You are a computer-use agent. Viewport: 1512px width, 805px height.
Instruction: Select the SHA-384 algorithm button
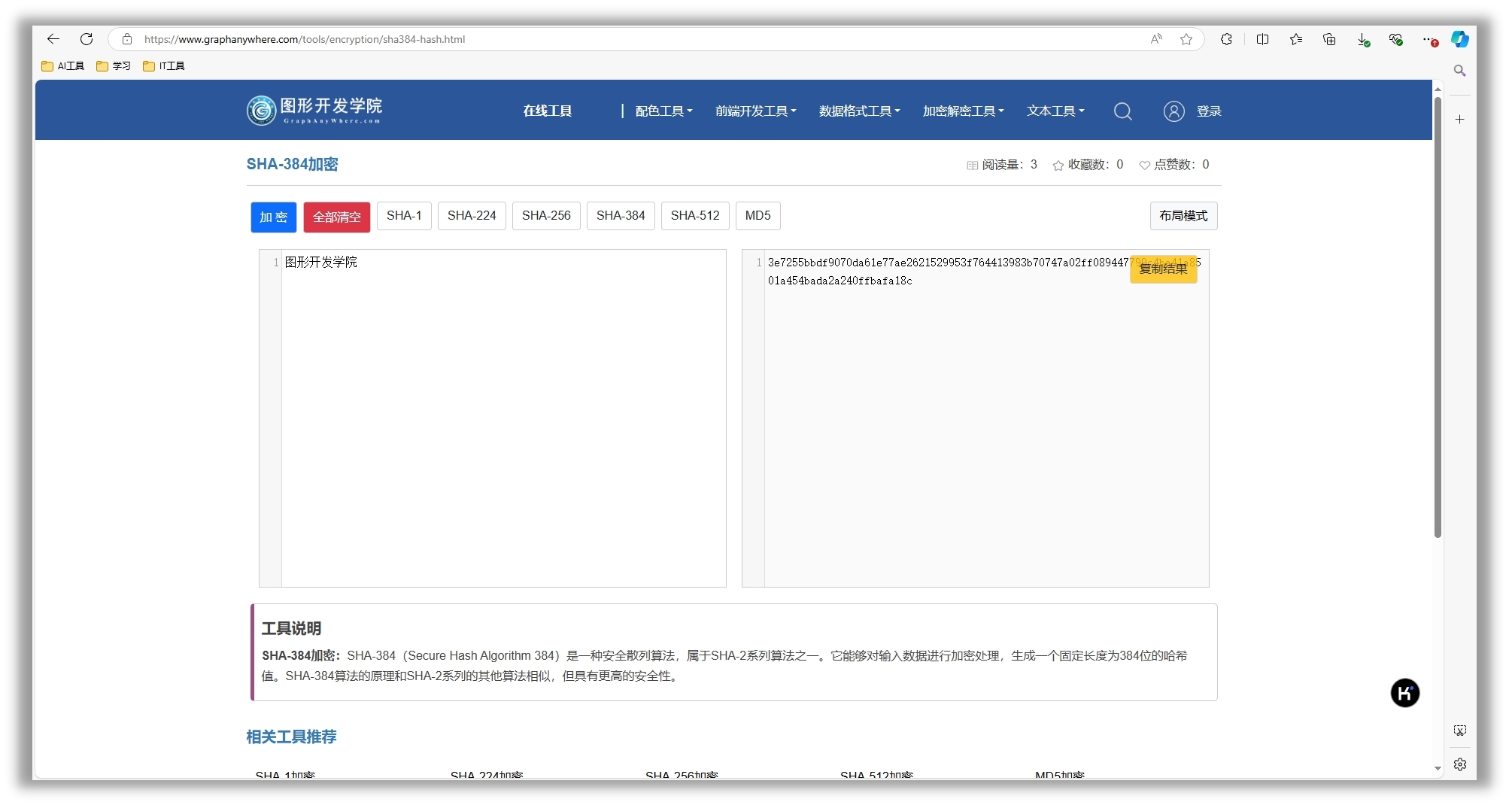click(621, 216)
